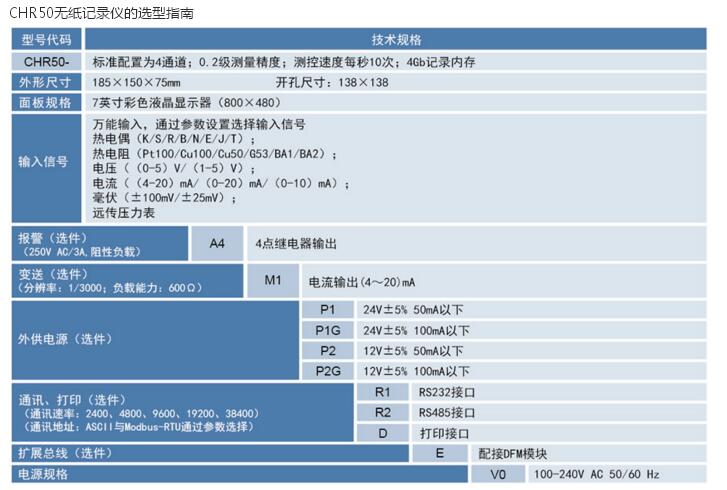This screenshot has height=490, width=727.
Task: Click the 输入信号 row label
Action: pyautogui.click(x=46, y=163)
